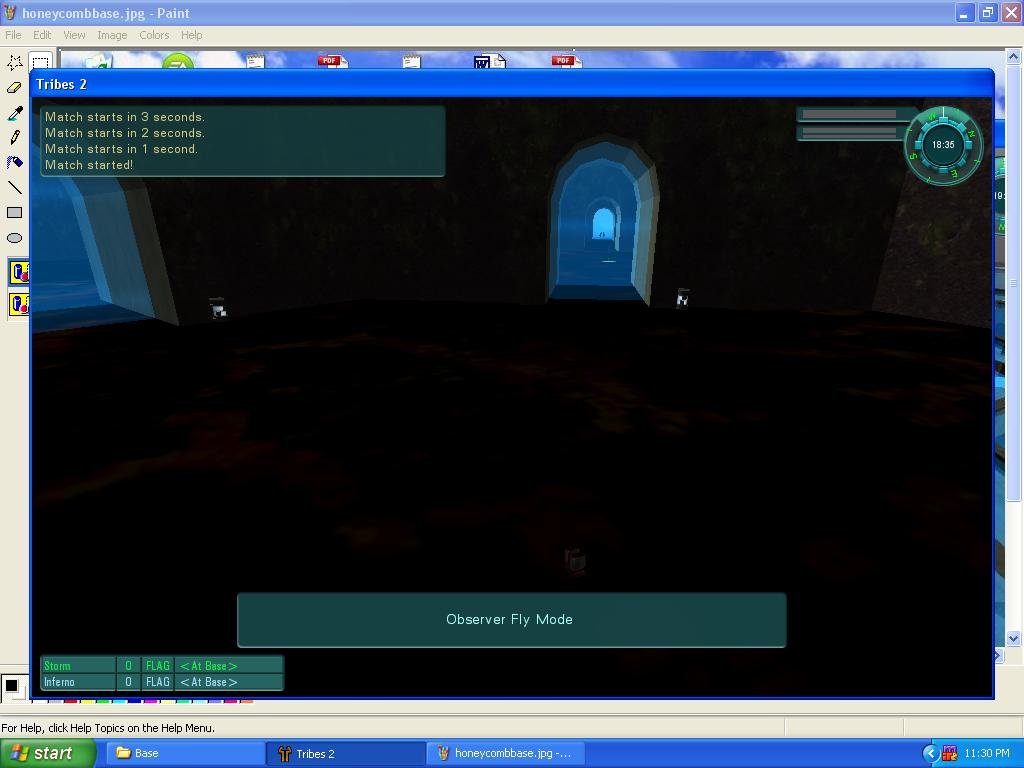Click the Windows start button
The width and height of the screenshot is (1024, 768).
(x=48, y=754)
